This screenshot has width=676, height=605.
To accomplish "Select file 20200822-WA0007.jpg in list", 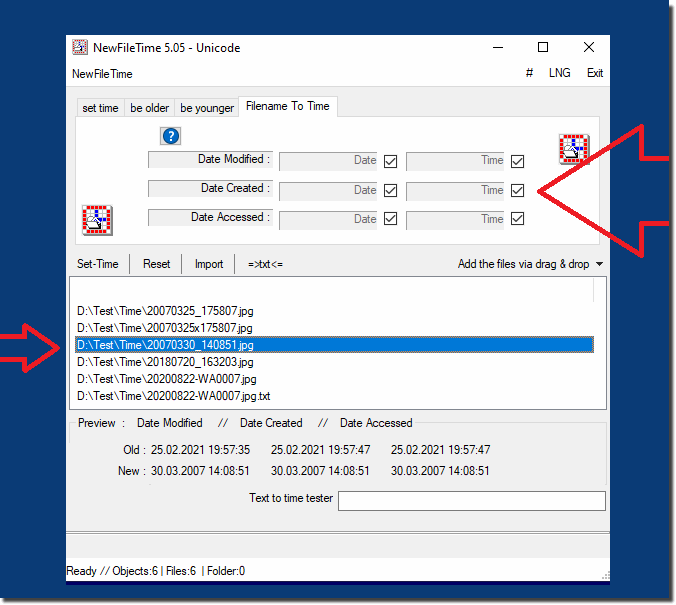I will [x=335, y=379].
